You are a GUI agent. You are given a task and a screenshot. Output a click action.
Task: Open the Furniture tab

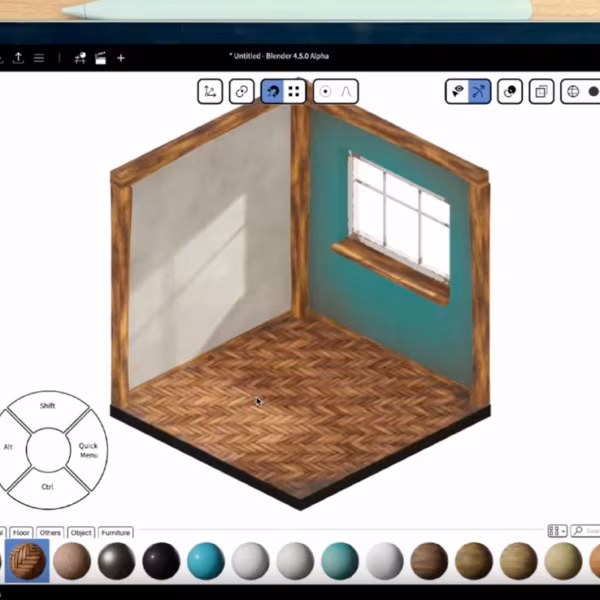point(116,532)
